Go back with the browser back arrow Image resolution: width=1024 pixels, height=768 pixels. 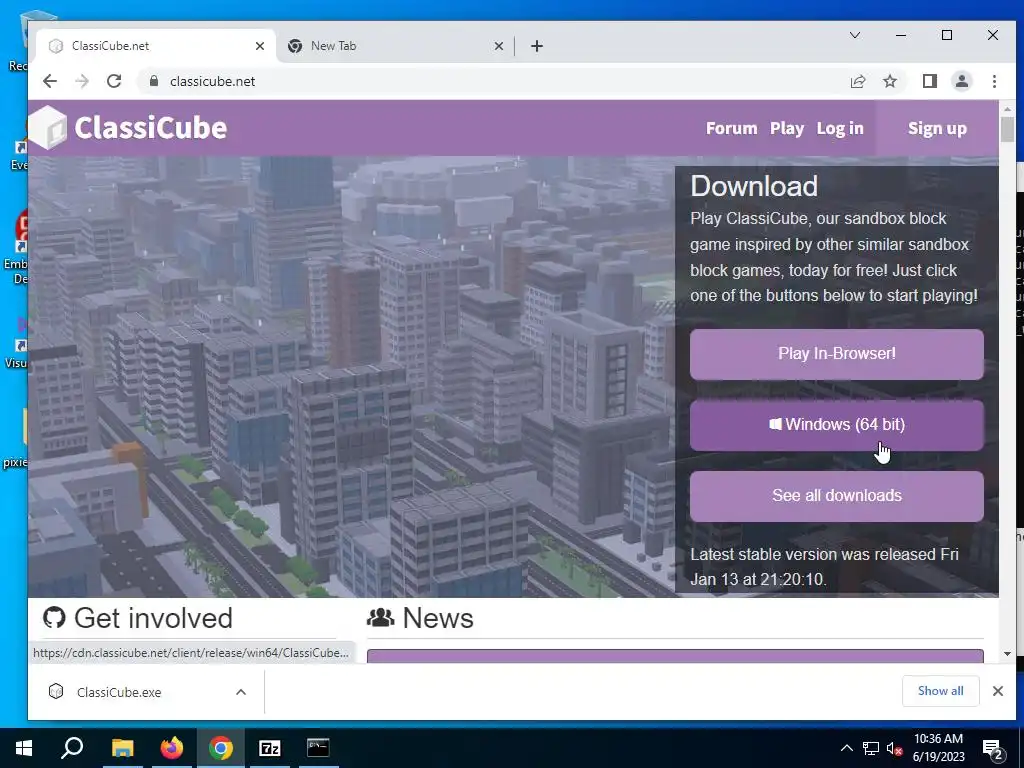tap(50, 81)
